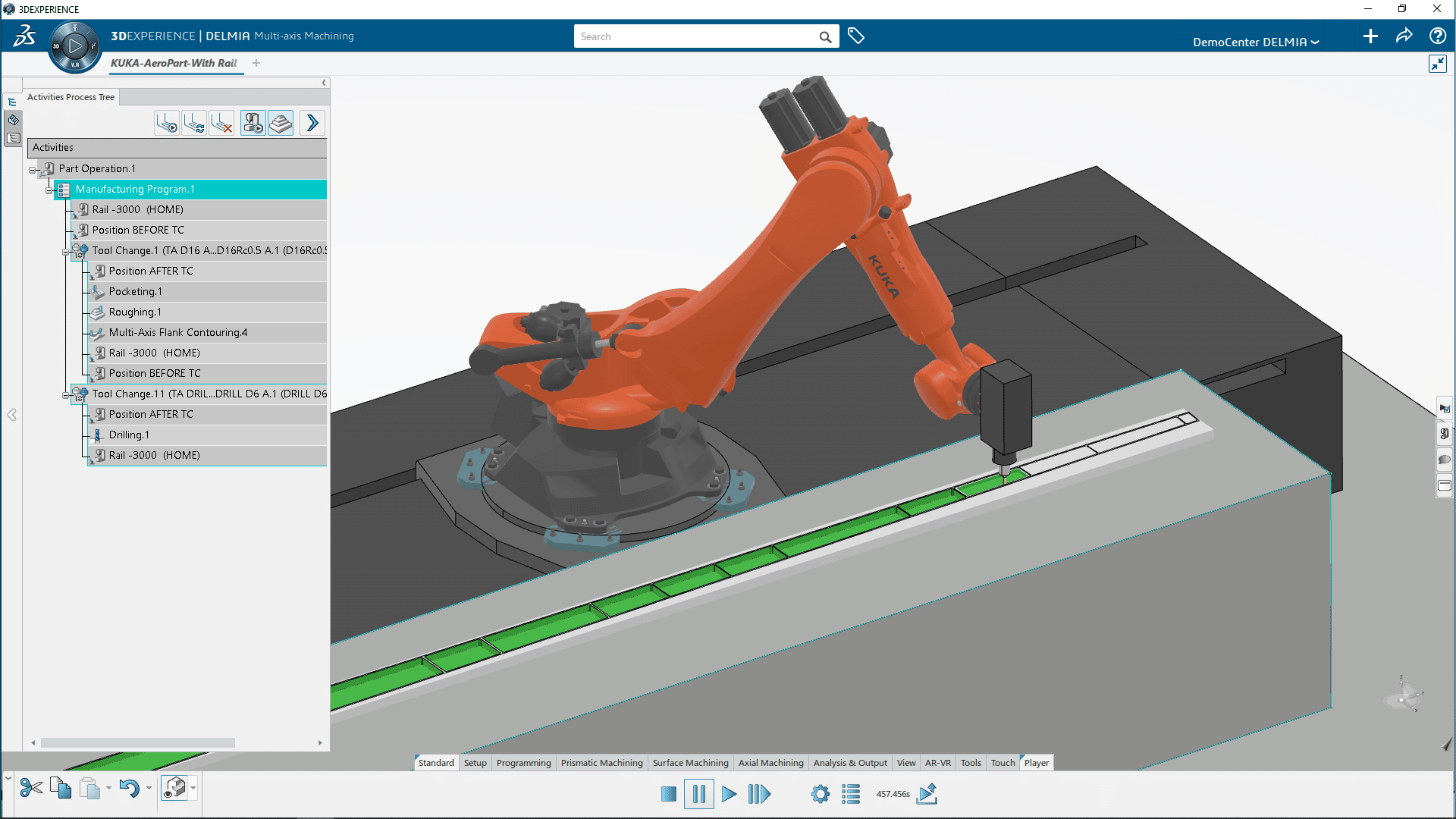Click the tool path replay icon
The image size is (1456, 819).
pyautogui.click(x=167, y=123)
